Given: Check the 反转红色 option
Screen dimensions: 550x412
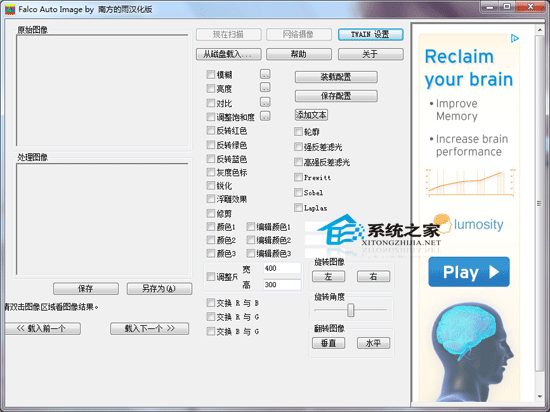Looking at the screenshot, I should 210,131.
